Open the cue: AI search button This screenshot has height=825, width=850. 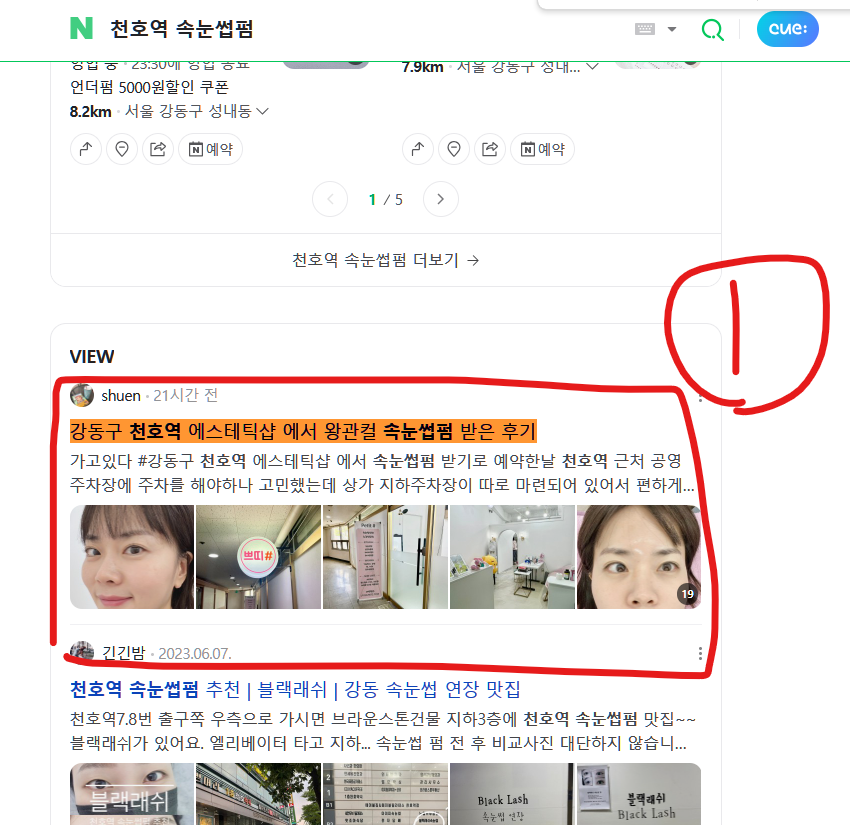(x=787, y=29)
